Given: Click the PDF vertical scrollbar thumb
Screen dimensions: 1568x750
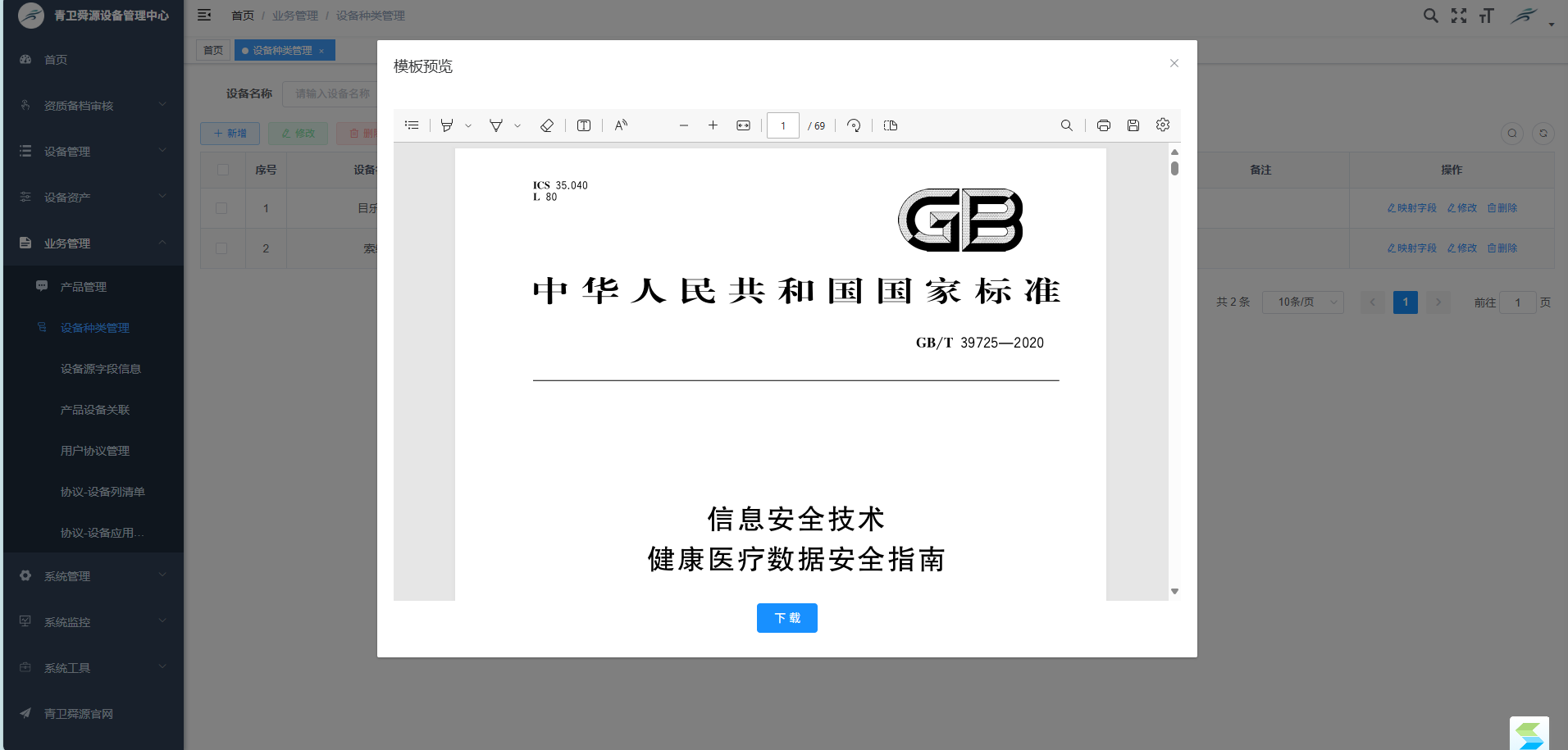Looking at the screenshot, I should (x=1174, y=168).
